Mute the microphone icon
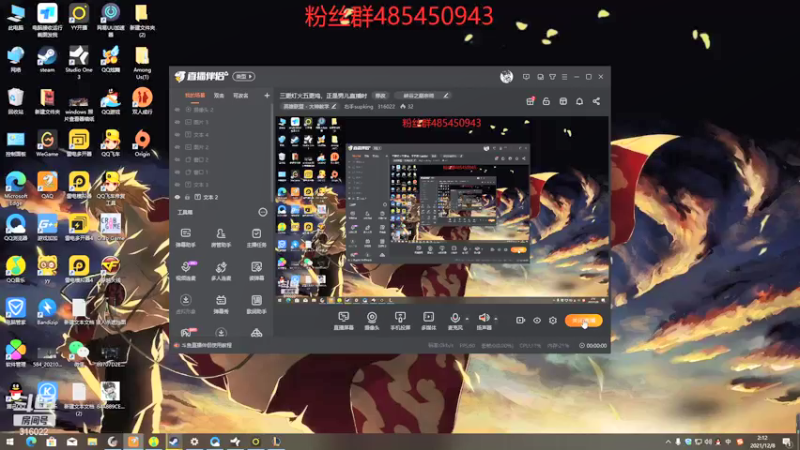Viewport: 800px width, 450px height. [x=455, y=318]
